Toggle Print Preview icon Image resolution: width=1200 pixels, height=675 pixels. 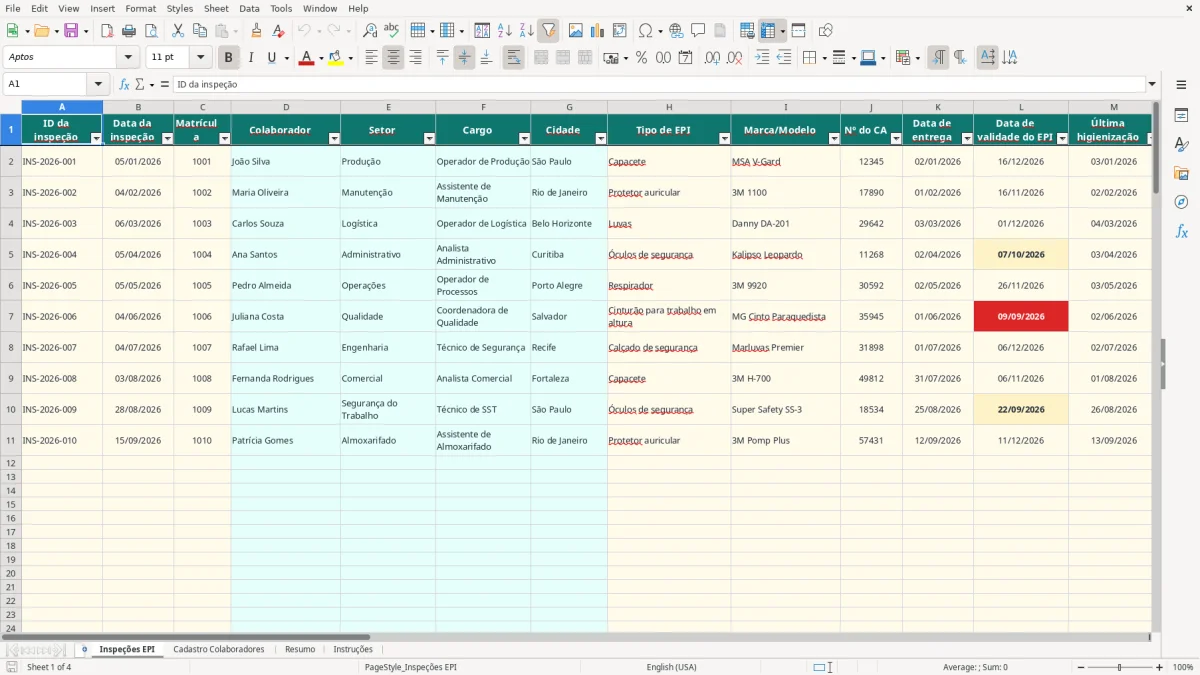coord(151,31)
